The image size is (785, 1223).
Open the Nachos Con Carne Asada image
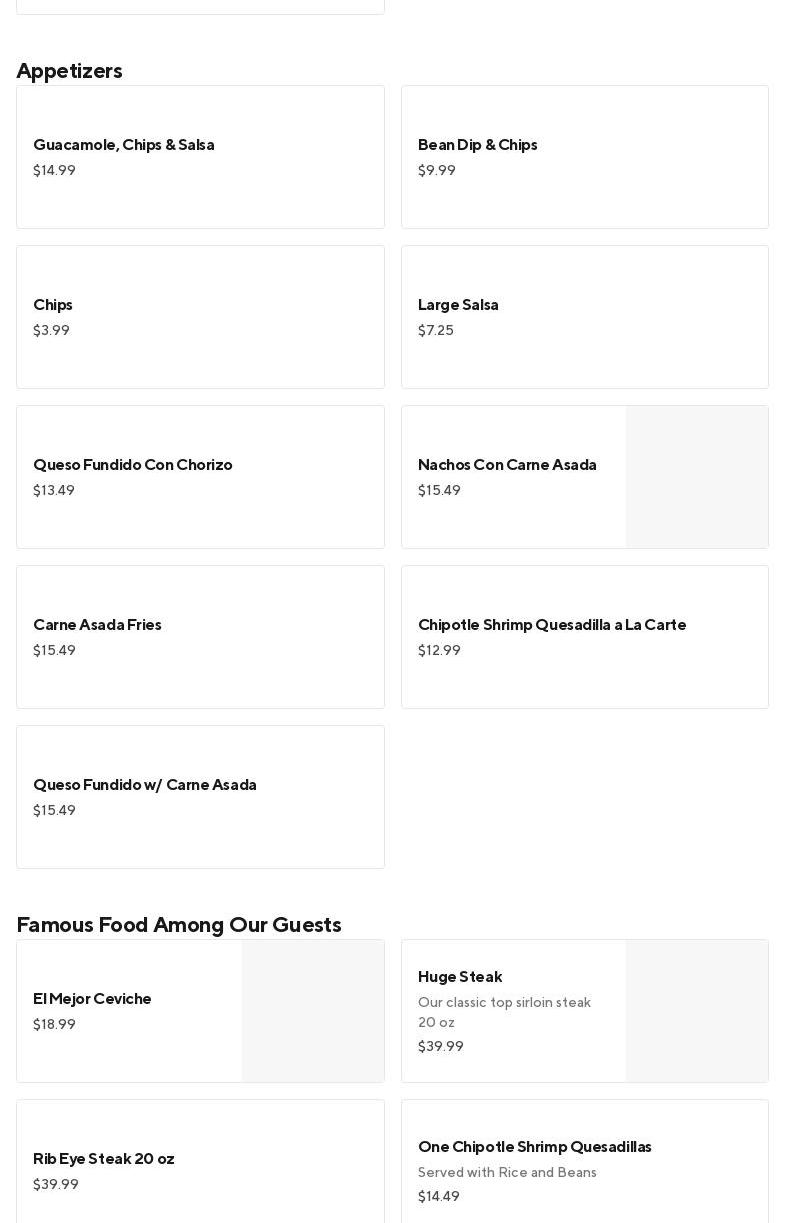(x=696, y=477)
